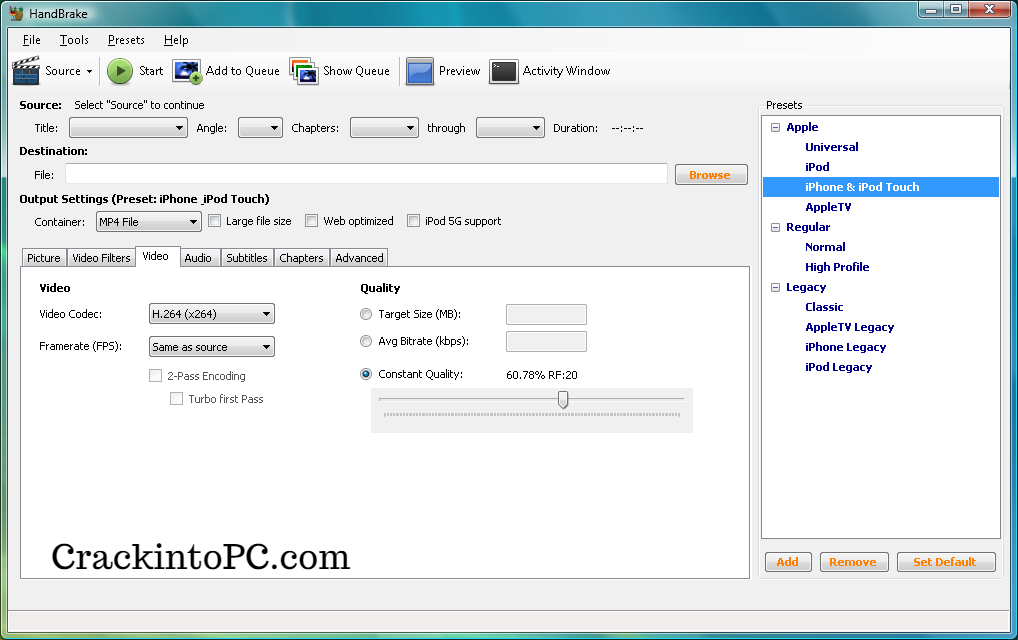Switch to the Chapters tab
The image size is (1018, 640).
tap(301, 258)
